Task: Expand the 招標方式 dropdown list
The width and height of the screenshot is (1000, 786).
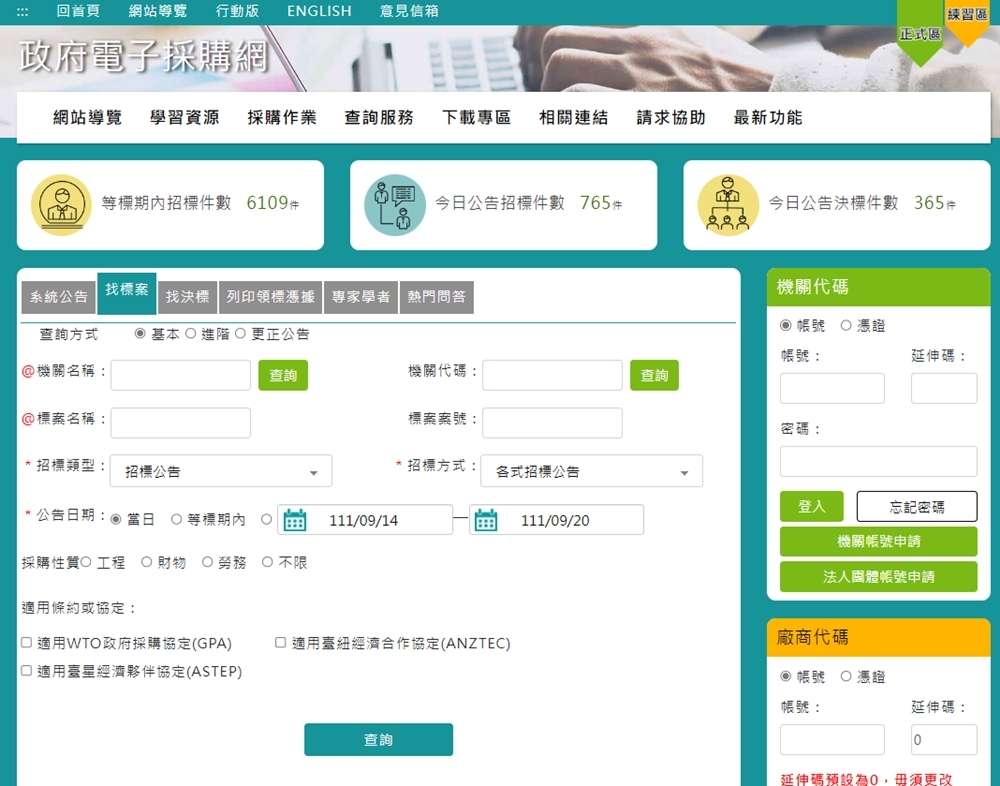Action: point(591,471)
